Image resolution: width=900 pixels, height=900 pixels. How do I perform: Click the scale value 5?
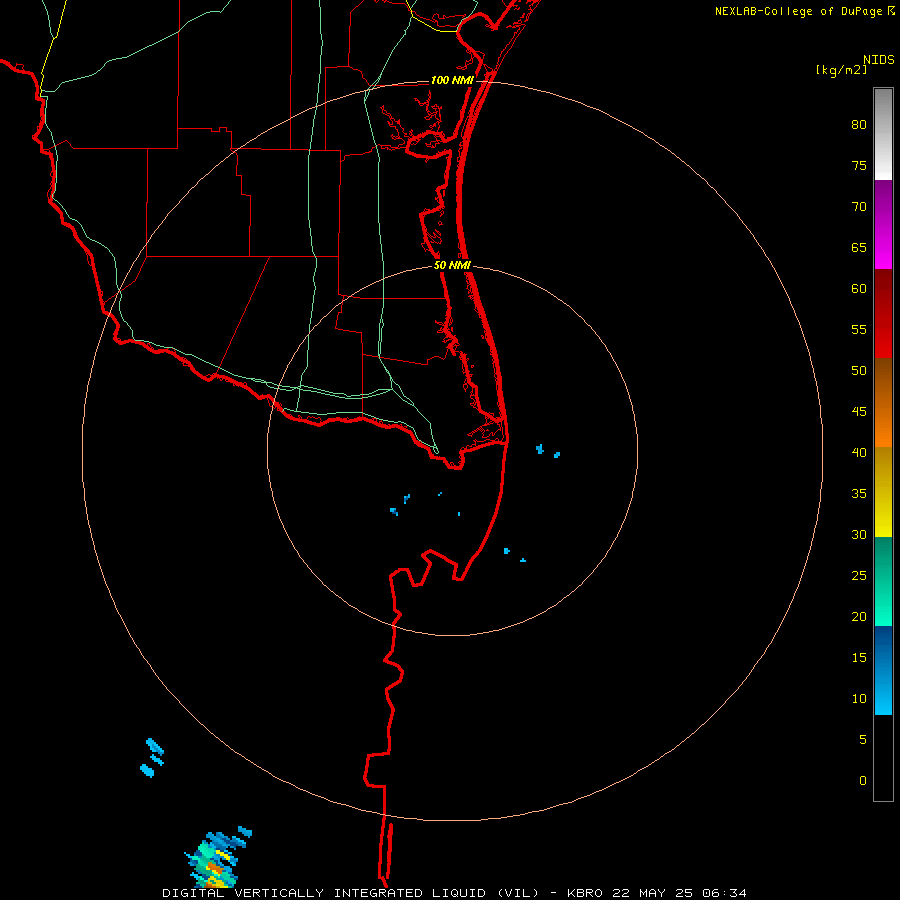pyautogui.click(x=863, y=740)
